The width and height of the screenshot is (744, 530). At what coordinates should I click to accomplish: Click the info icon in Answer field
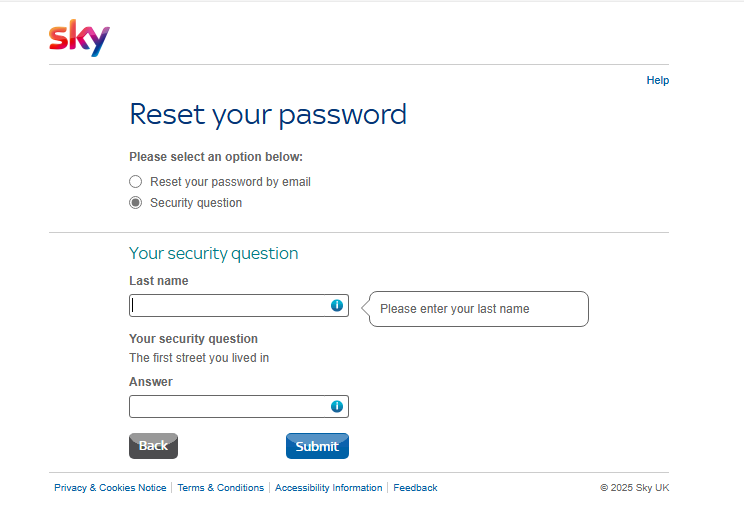[x=337, y=406]
